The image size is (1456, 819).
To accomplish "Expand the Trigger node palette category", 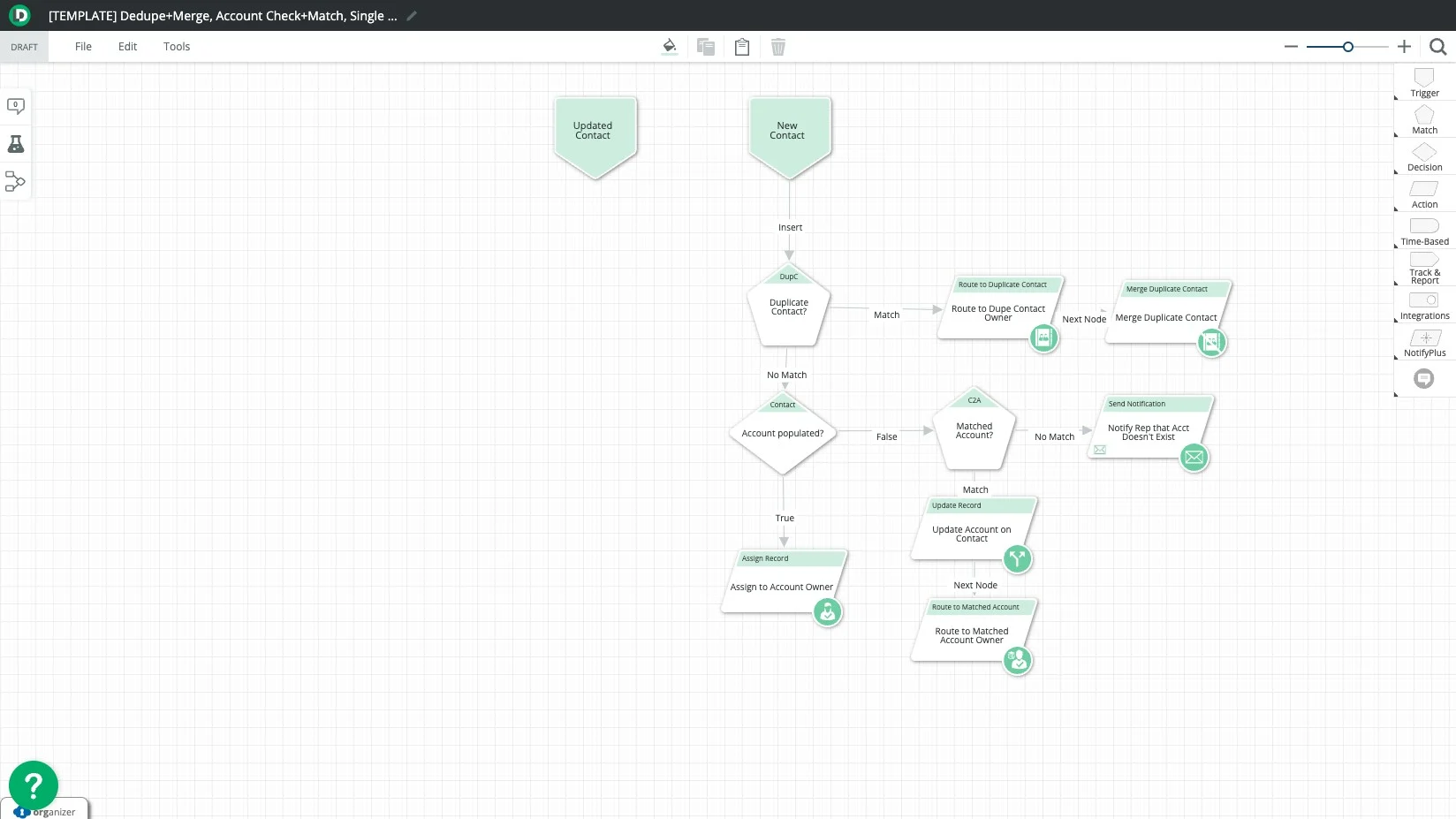I will 1424,82.
